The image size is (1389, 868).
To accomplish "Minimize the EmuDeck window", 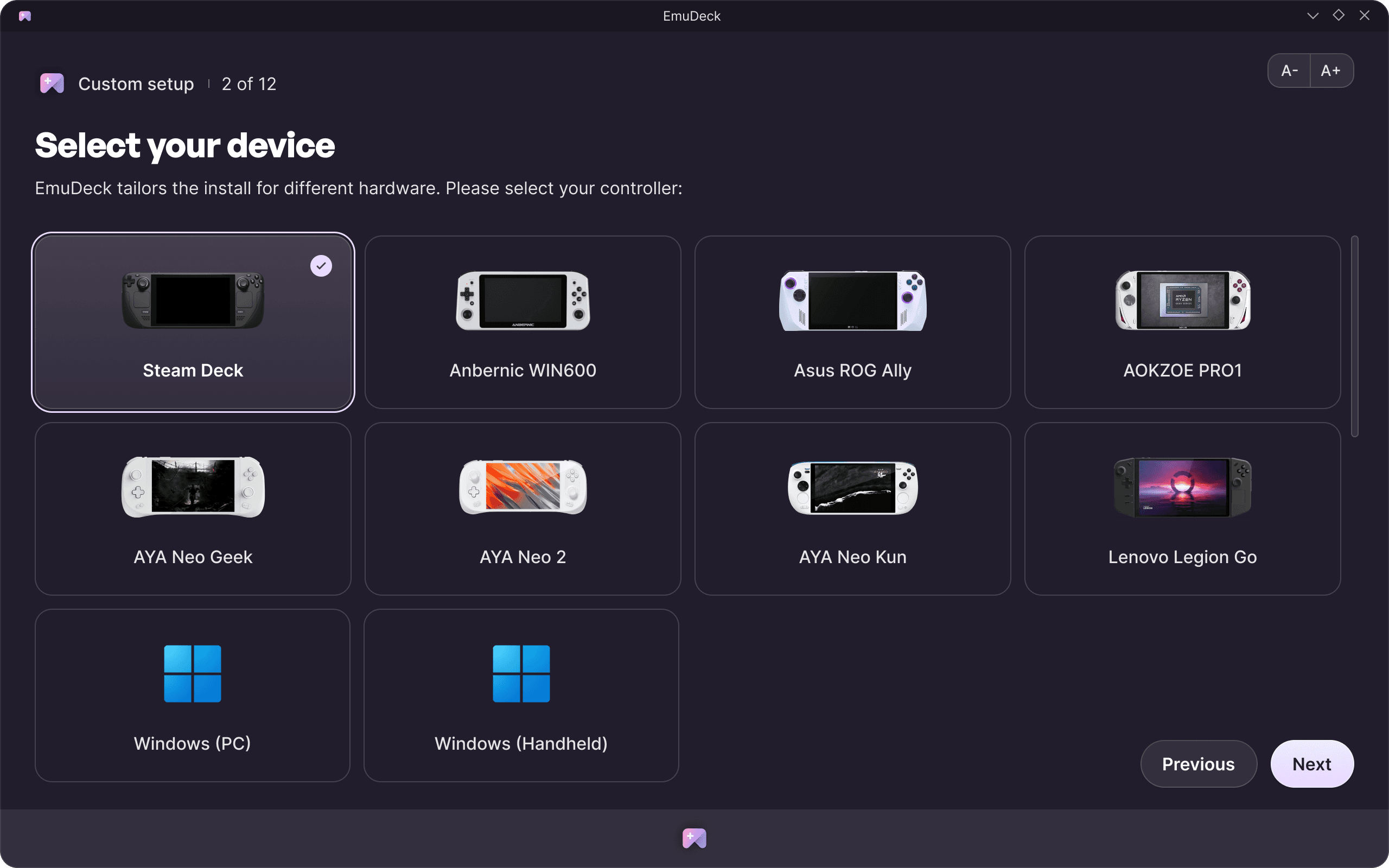I will [x=1312, y=16].
